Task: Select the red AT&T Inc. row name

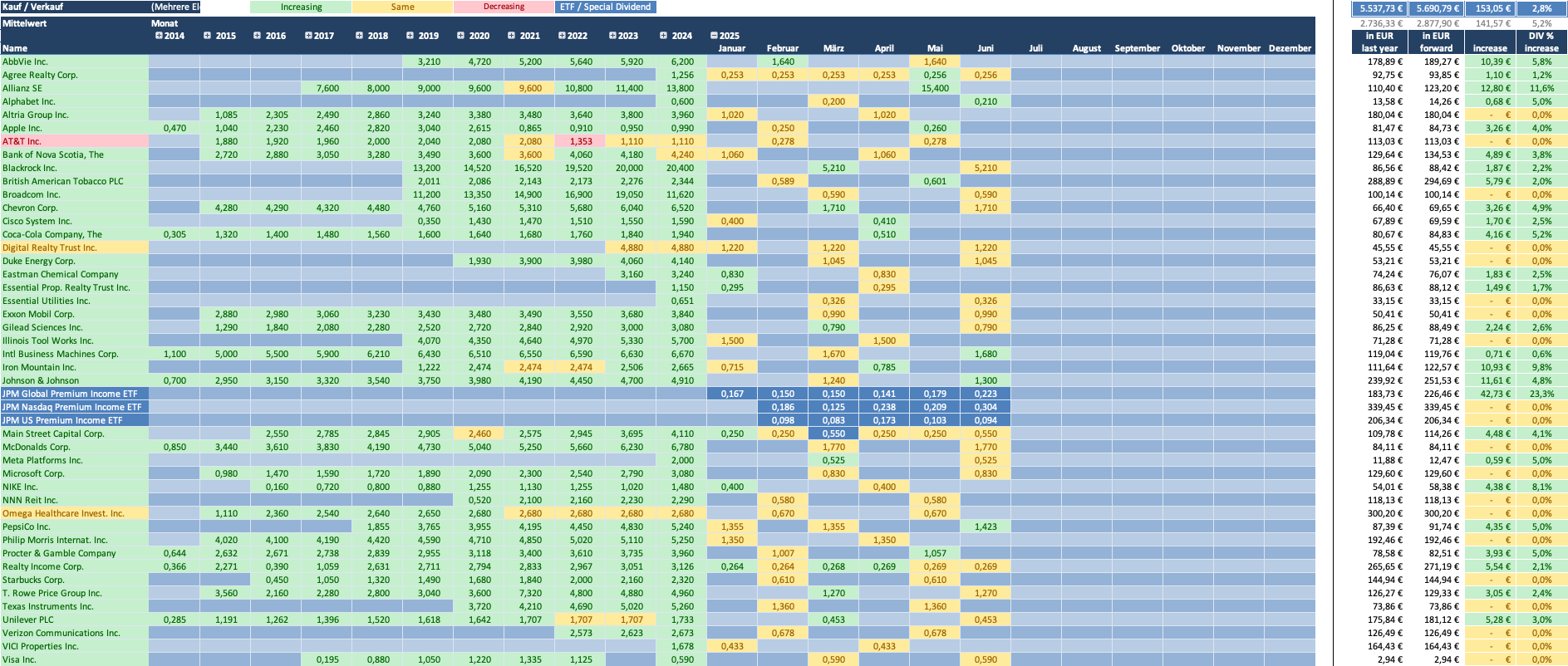Action: click(x=75, y=141)
